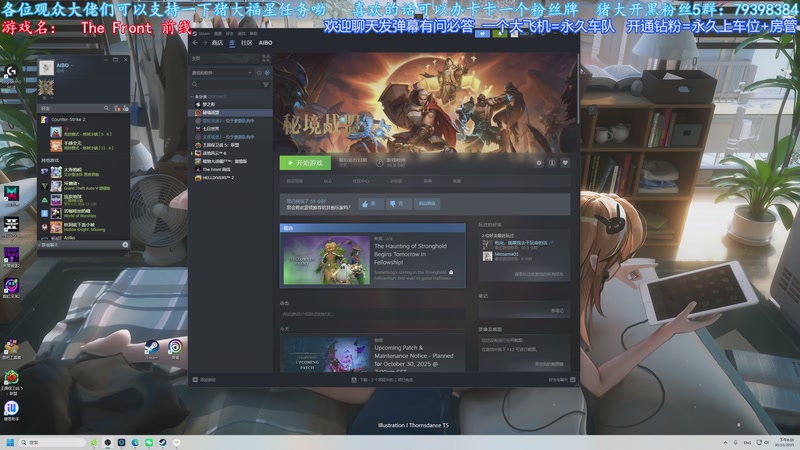The image size is (800, 450).
Task: Collapse the 未分类 uncategorized game list
Action: [193, 96]
